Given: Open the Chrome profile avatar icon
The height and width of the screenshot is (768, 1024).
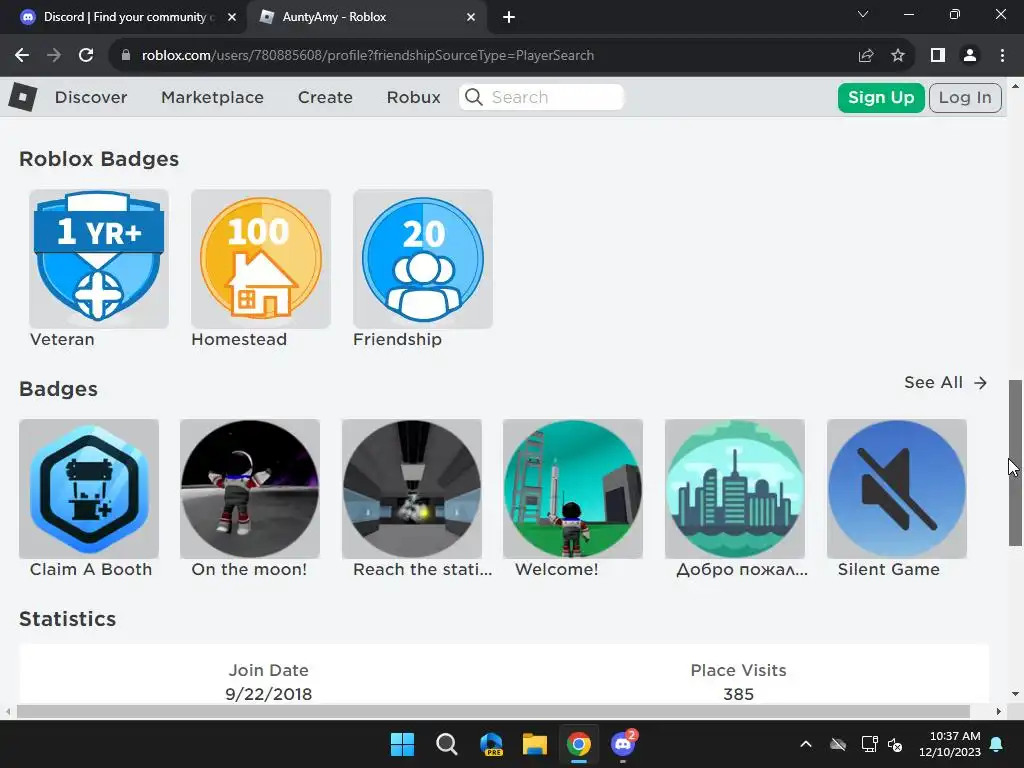Looking at the screenshot, I should 970,56.
